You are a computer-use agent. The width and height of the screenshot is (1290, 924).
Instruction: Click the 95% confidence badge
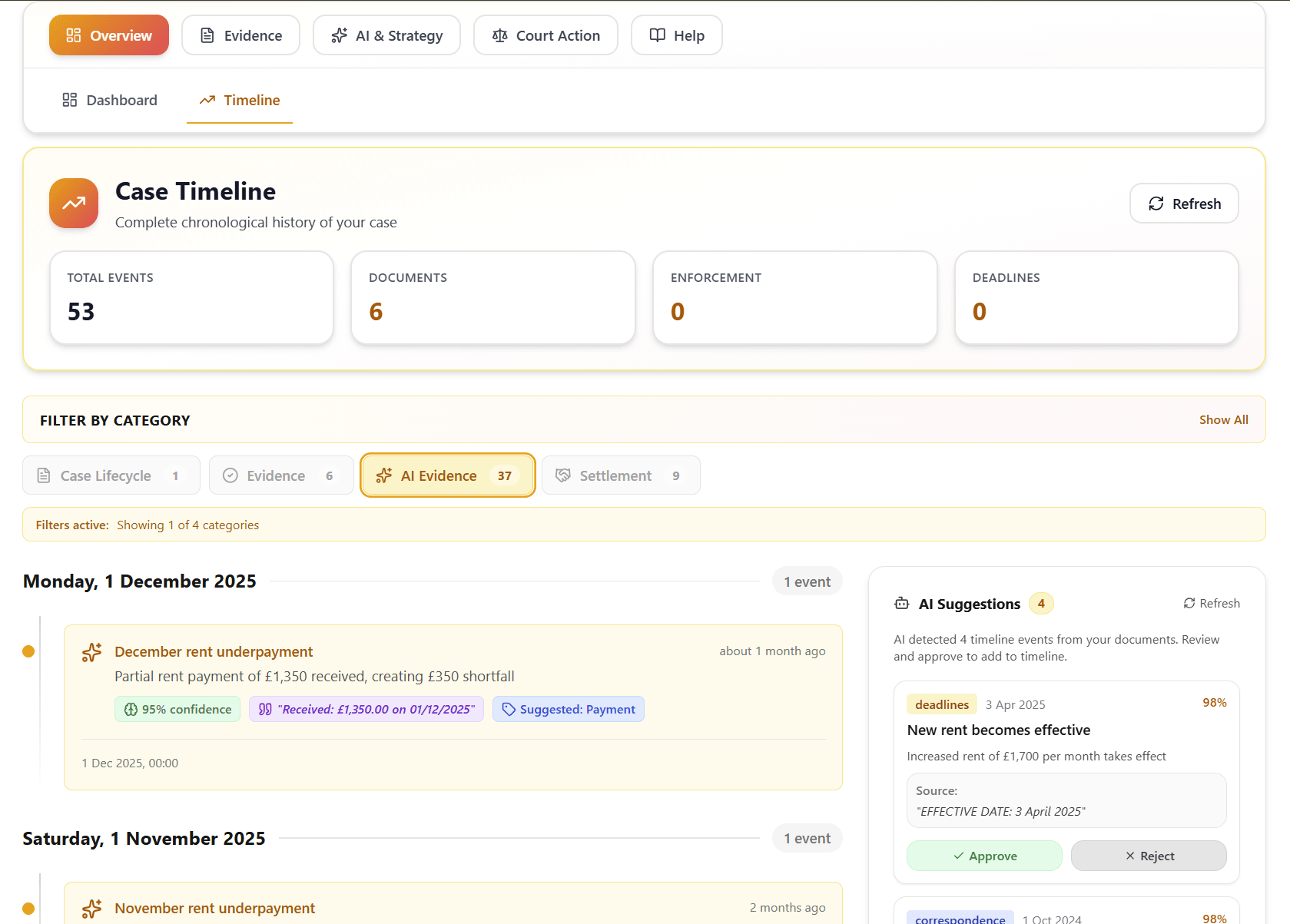(x=177, y=709)
